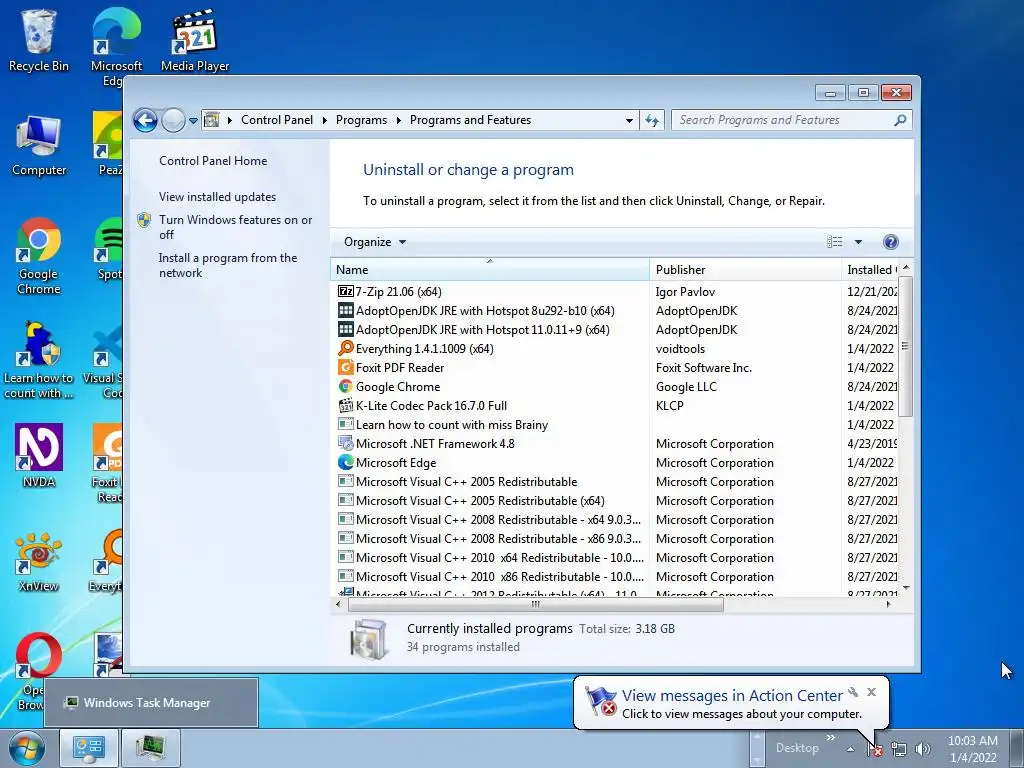Click the Search Programs and Features field
The image size is (1024, 768).
pos(784,120)
